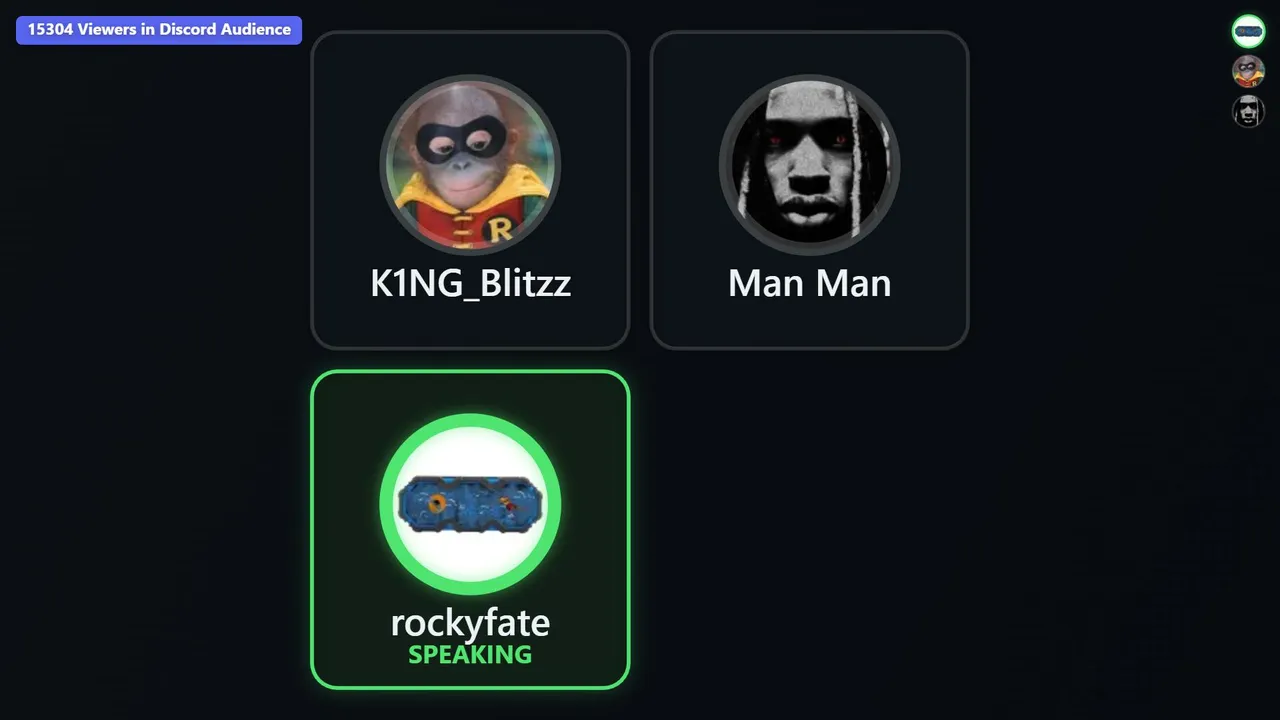Select the highlighted rockyfate speaker card
This screenshot has height=720, width=1280.
470,530
